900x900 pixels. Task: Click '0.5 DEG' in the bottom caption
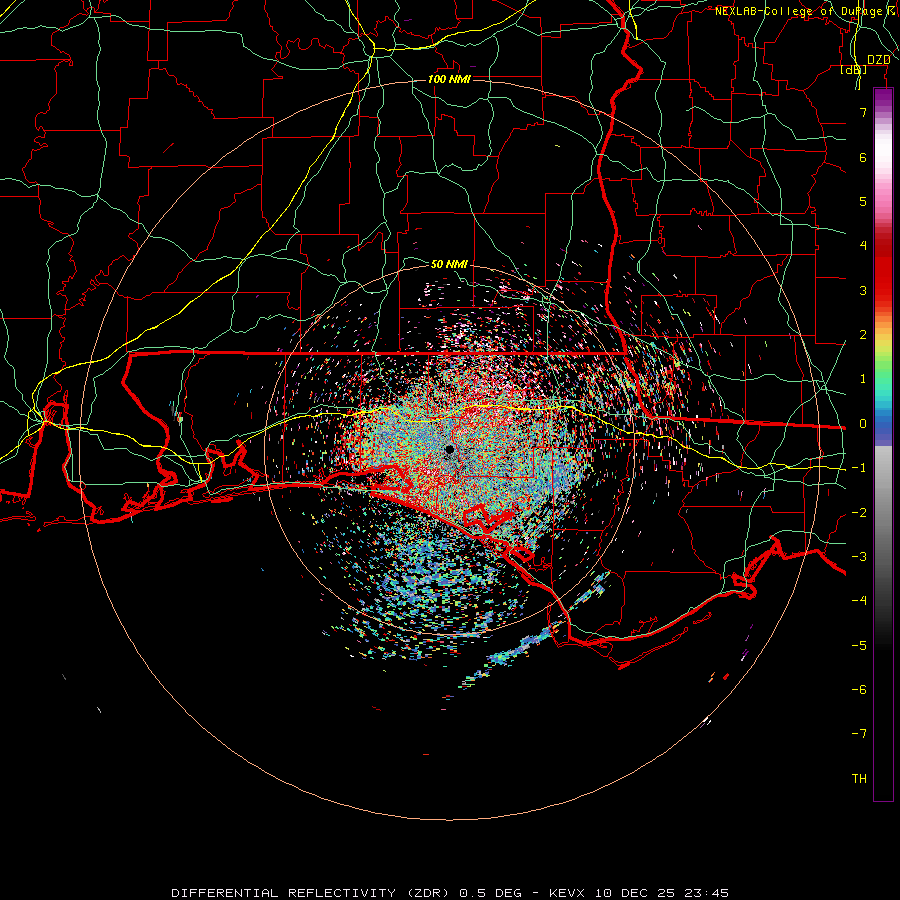491,893
